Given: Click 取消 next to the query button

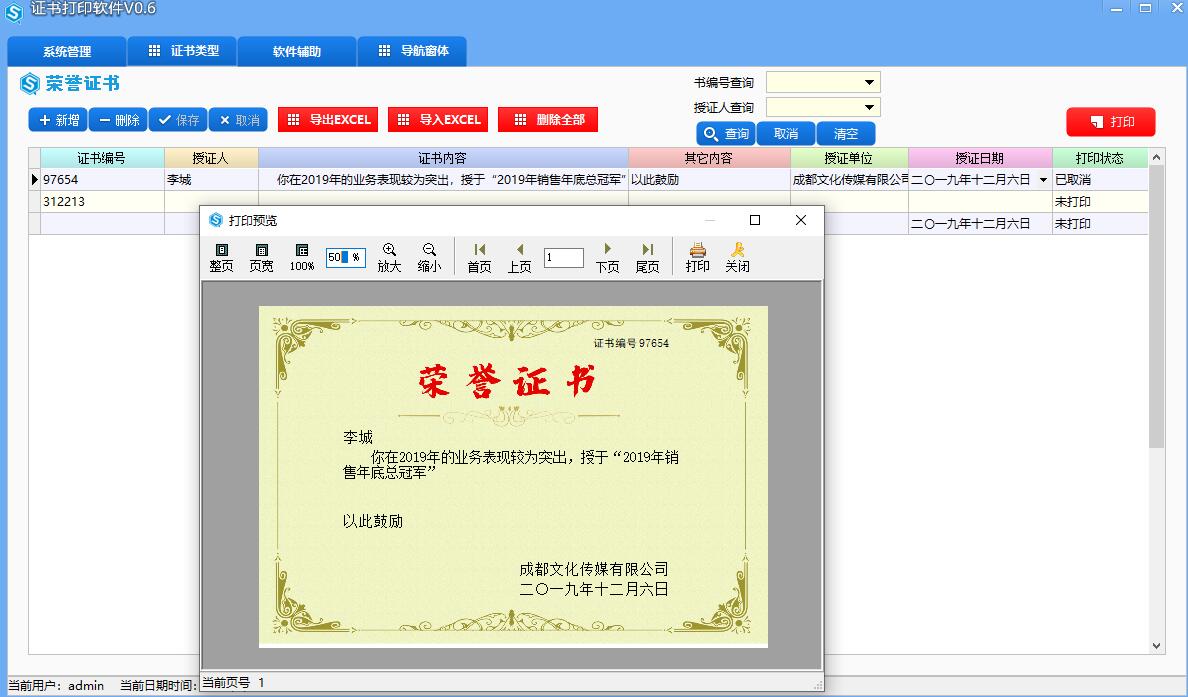Looking at the screenshot, I should 786,134.
